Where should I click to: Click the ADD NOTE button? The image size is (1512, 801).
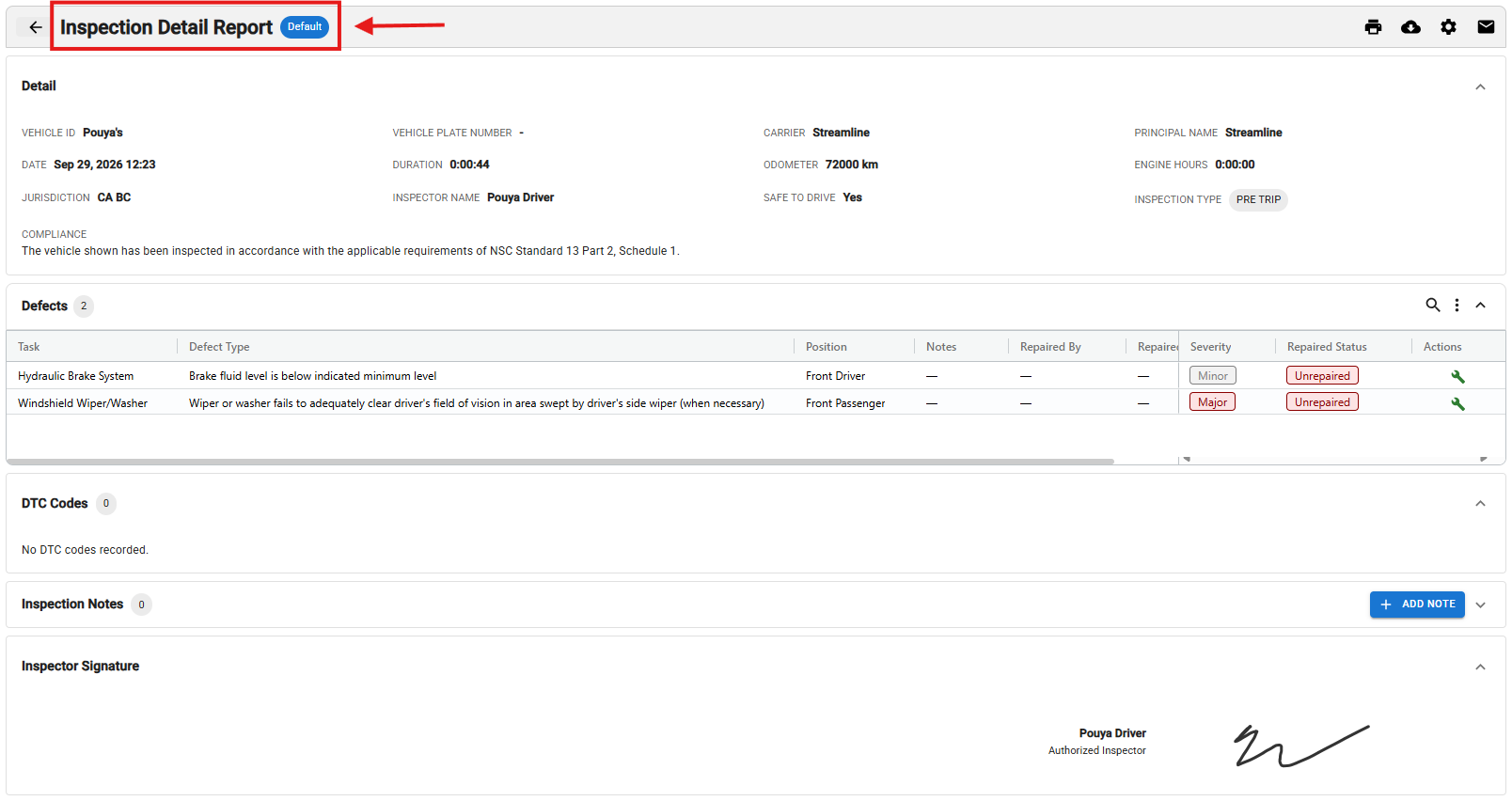click(x=1417, y=605)
